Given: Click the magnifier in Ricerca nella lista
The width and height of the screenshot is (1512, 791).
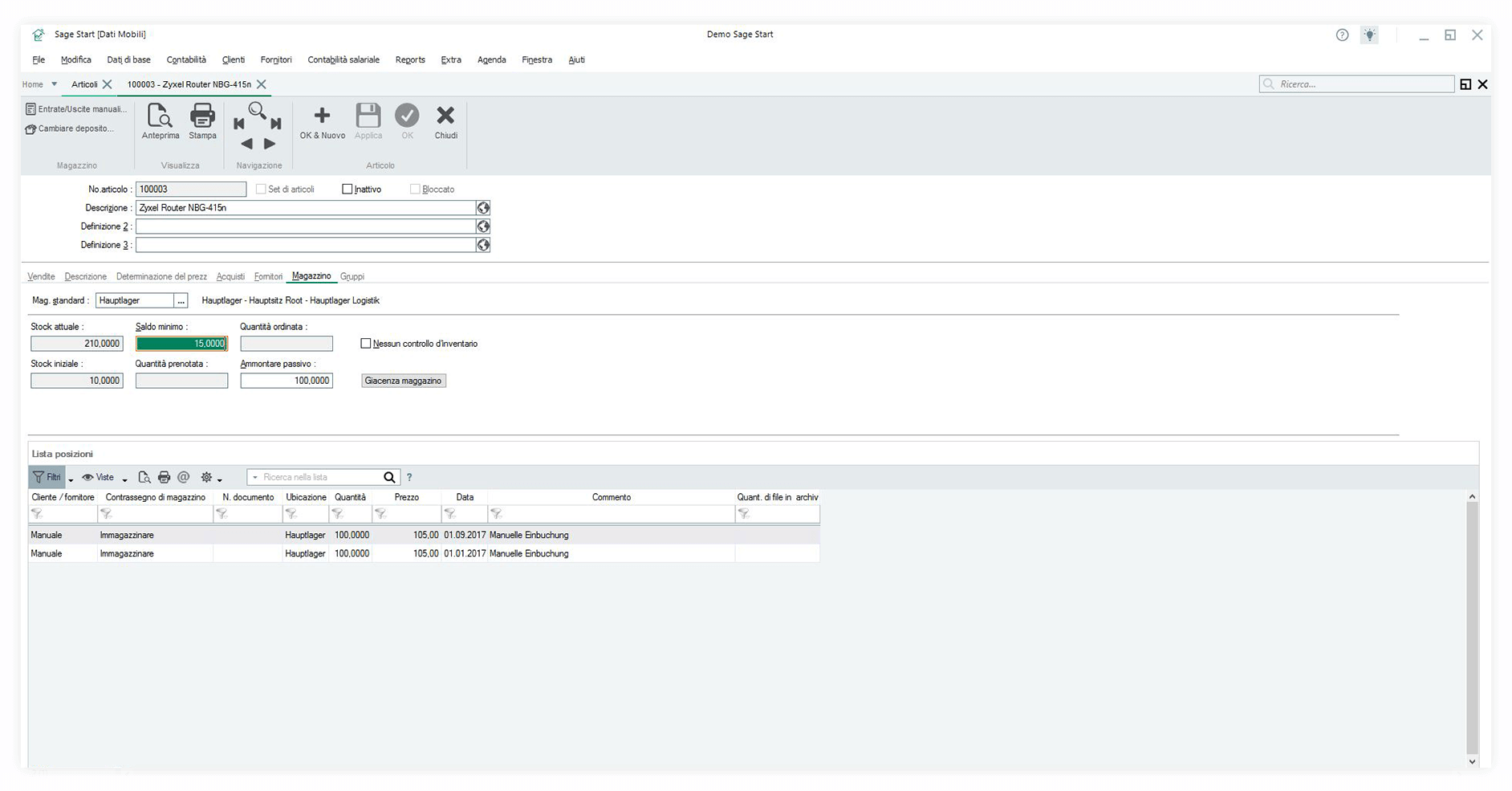Looking at the screenshot, I should pyautogui.click(x=389, y=477).
